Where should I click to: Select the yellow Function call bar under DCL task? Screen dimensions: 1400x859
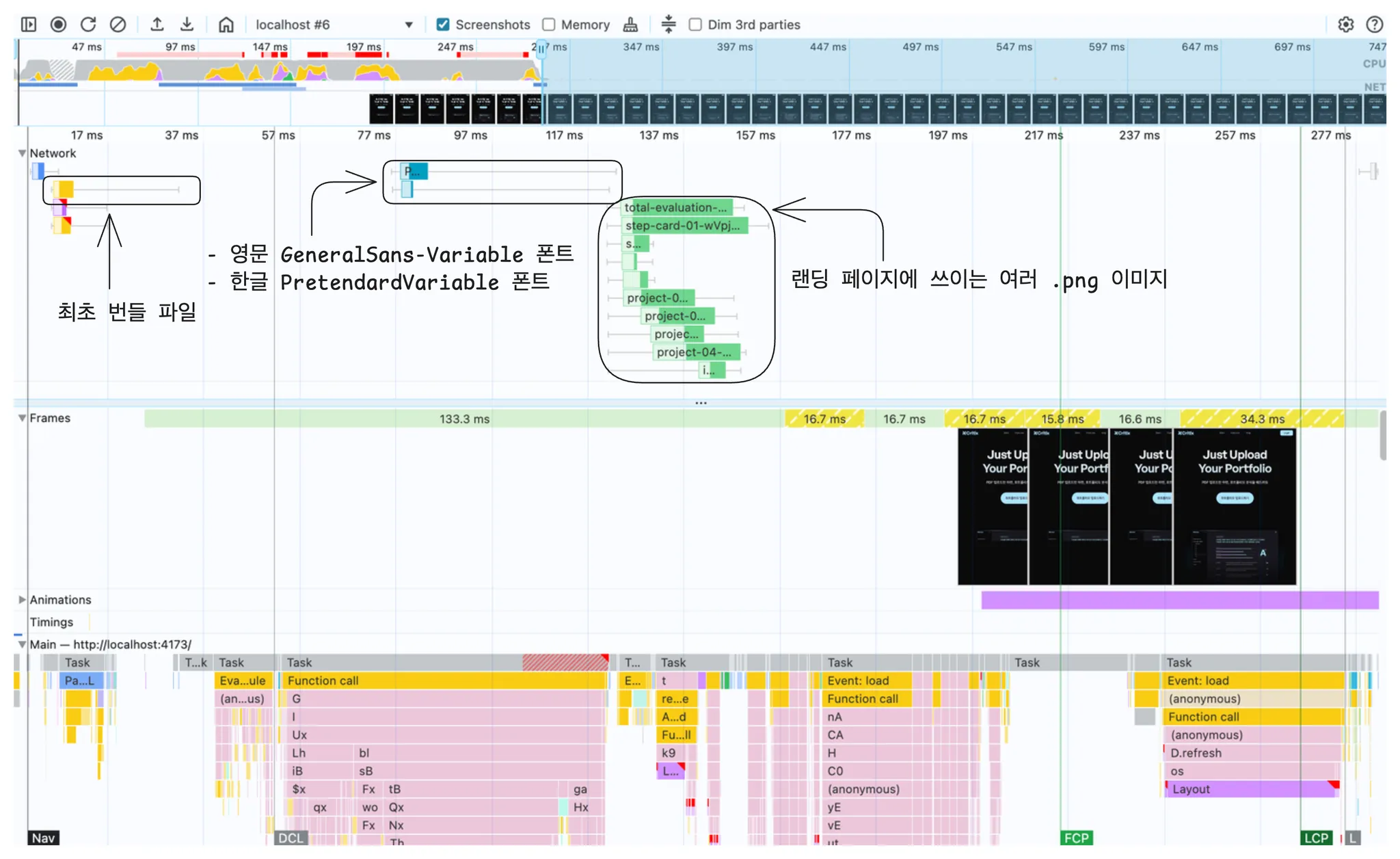pos(444,680)
